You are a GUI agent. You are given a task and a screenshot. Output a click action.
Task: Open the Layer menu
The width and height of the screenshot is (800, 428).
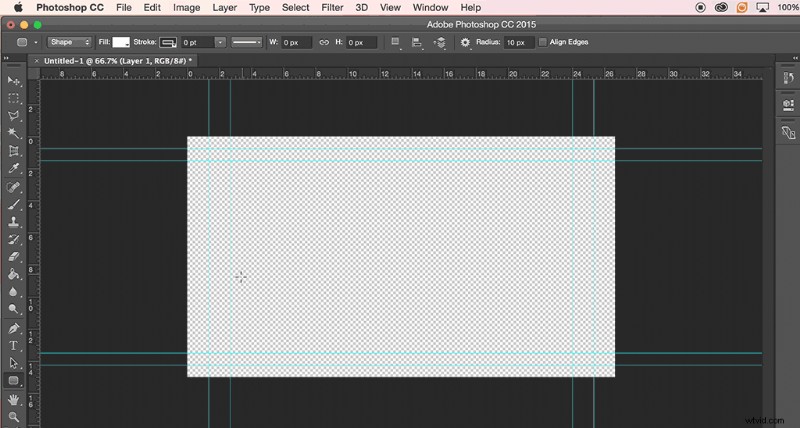coord(224,8)
